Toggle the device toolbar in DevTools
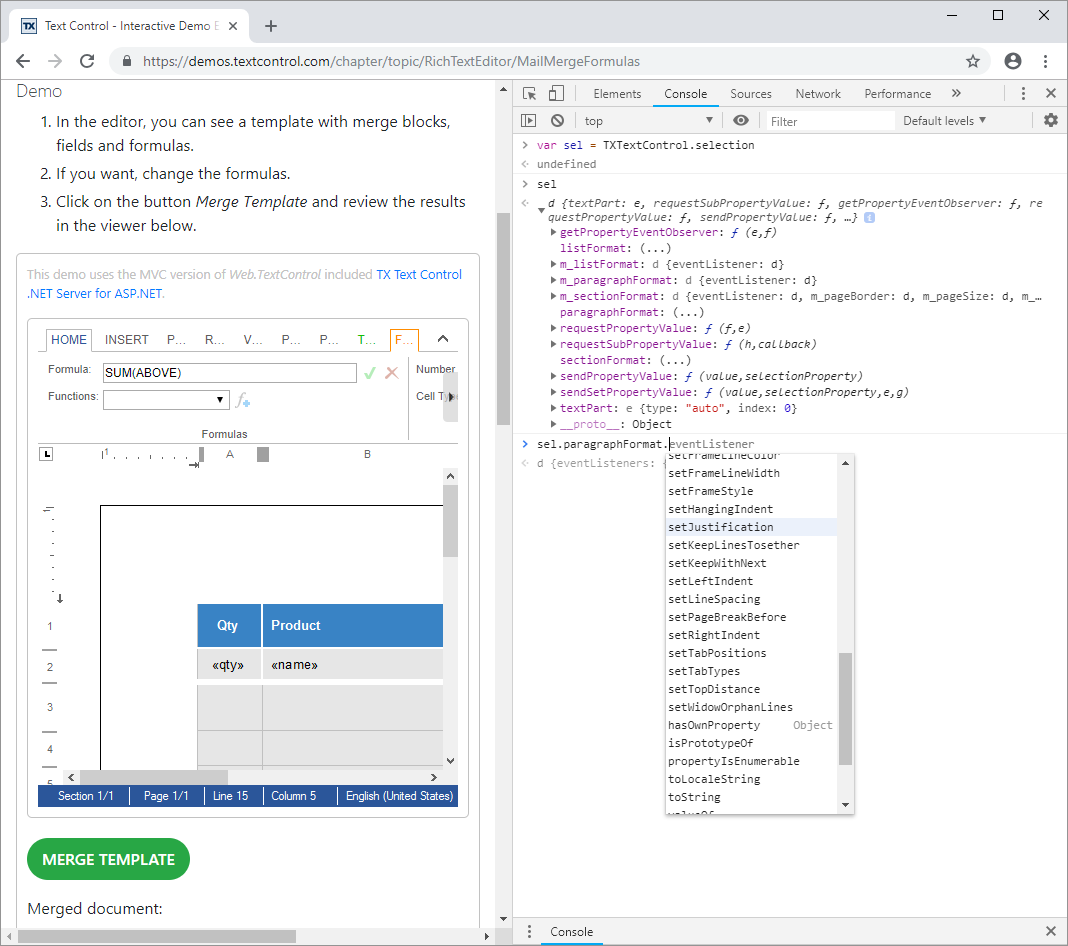 click(558, 93)
